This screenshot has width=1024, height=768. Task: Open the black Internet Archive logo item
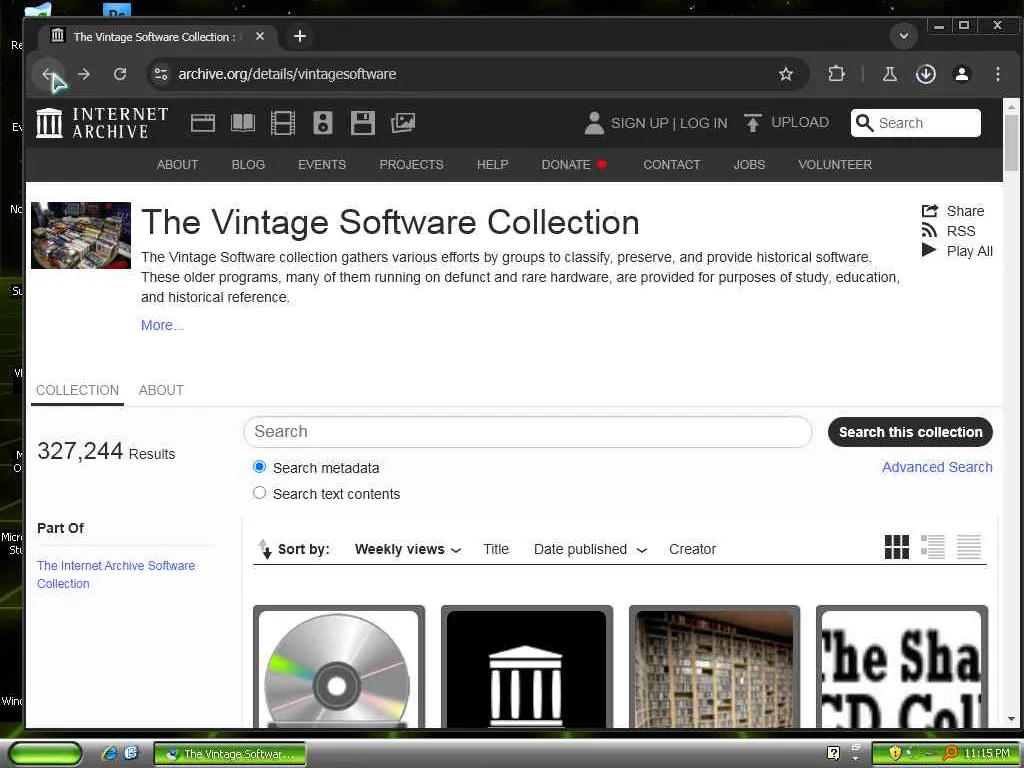point(526,667)
